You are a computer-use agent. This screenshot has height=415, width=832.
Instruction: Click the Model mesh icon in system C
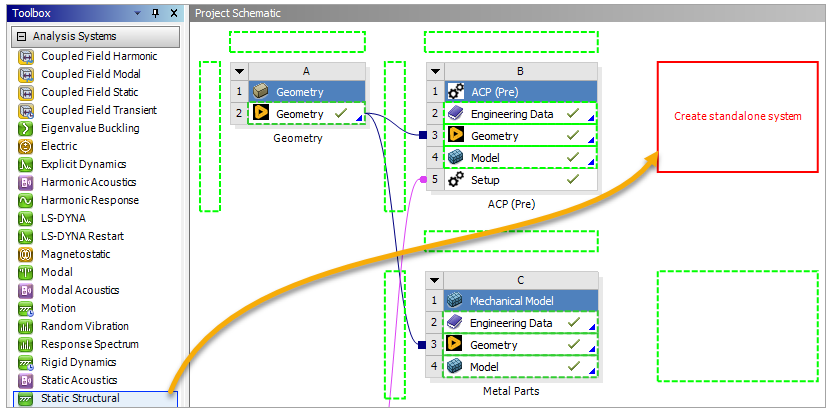(454, 367)
